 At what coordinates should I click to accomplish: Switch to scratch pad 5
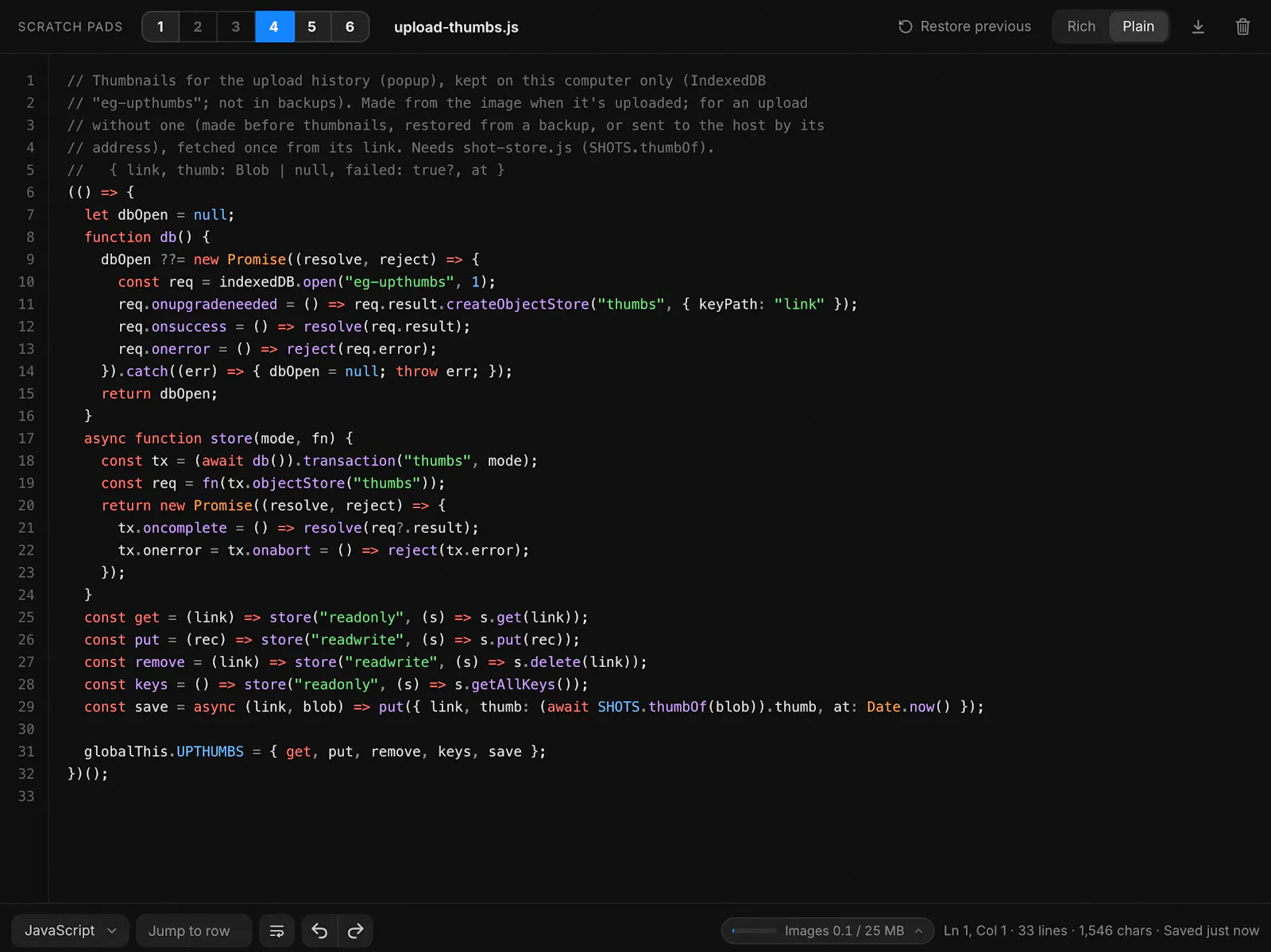(312, 27)
